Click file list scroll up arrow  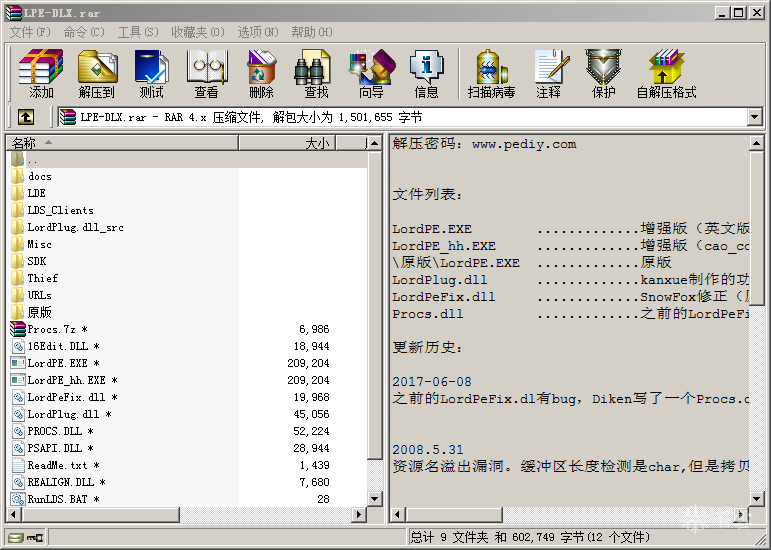375,144
